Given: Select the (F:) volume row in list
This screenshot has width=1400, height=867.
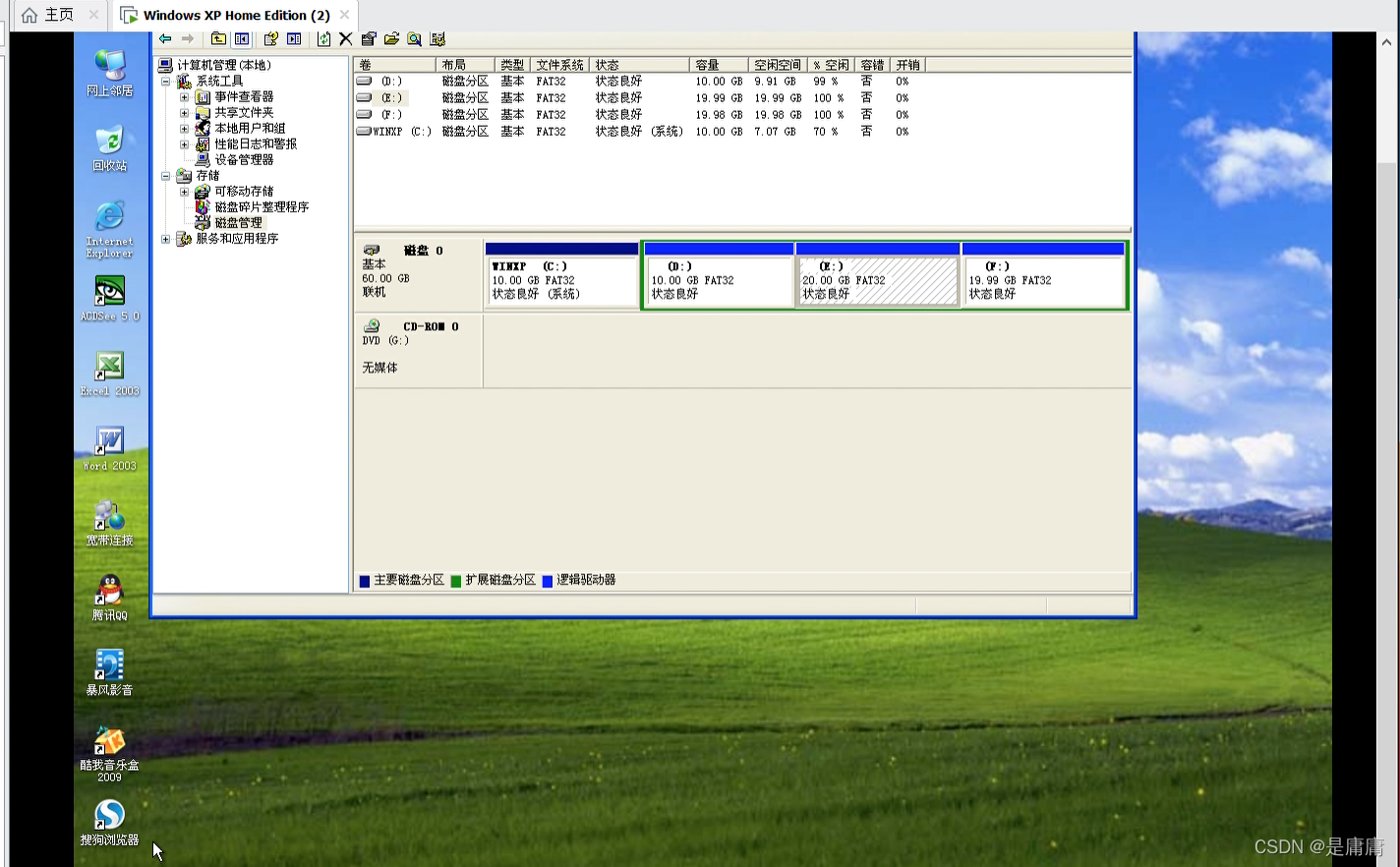Looking at the screenshot, I should pyautogui.click(x=742, y=115).
